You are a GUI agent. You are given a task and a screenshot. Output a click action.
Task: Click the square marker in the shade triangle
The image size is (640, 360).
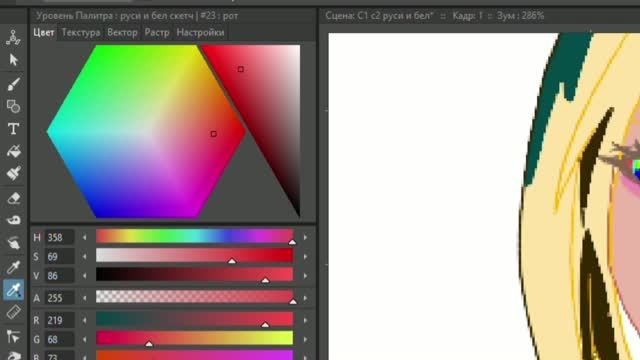pos(241,69)
